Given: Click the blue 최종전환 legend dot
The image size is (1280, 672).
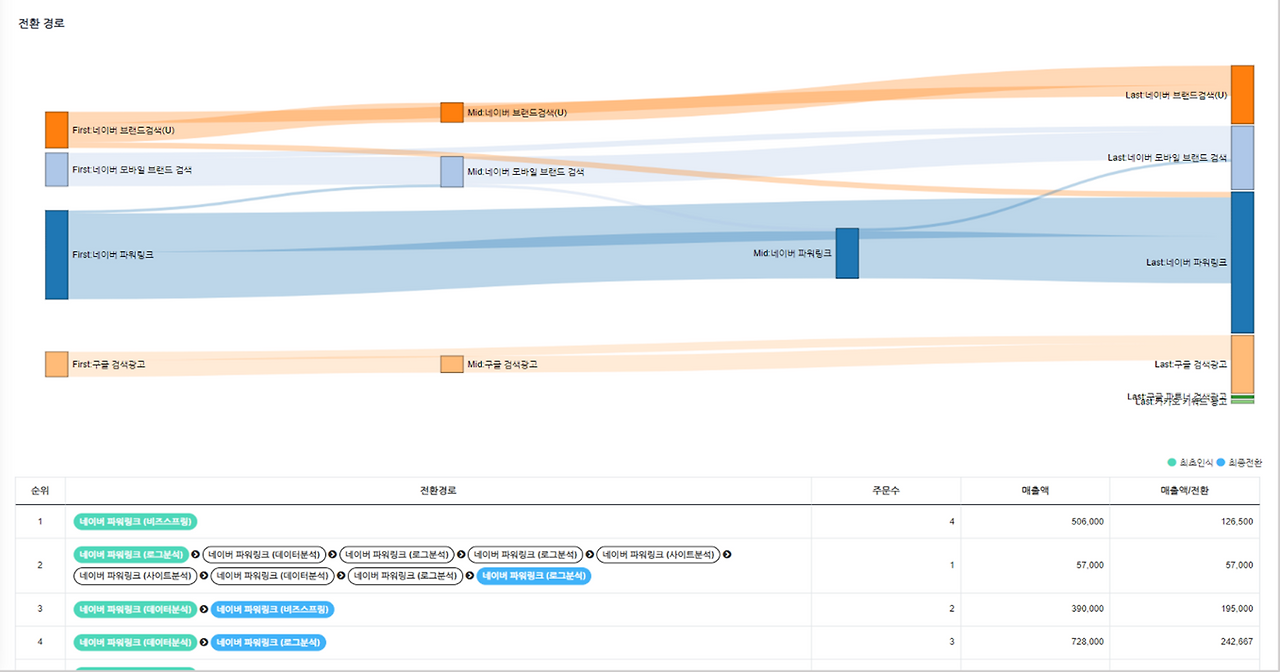Looking at the screenshot, I should (x=1221, y=462).
